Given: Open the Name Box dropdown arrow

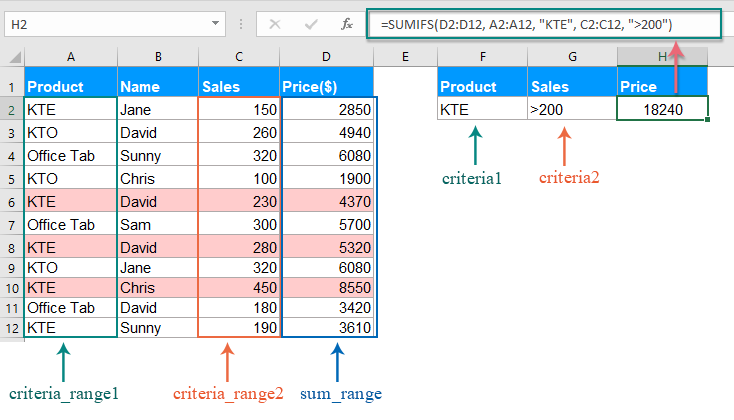Looking at the screenshot, I should [x=215, y=23].
